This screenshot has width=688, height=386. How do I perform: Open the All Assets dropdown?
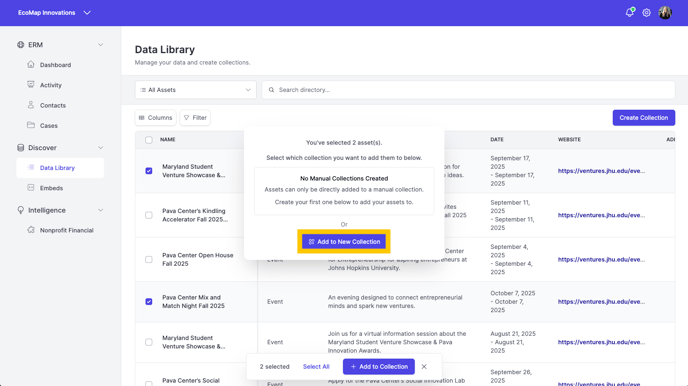click(196, 90)
